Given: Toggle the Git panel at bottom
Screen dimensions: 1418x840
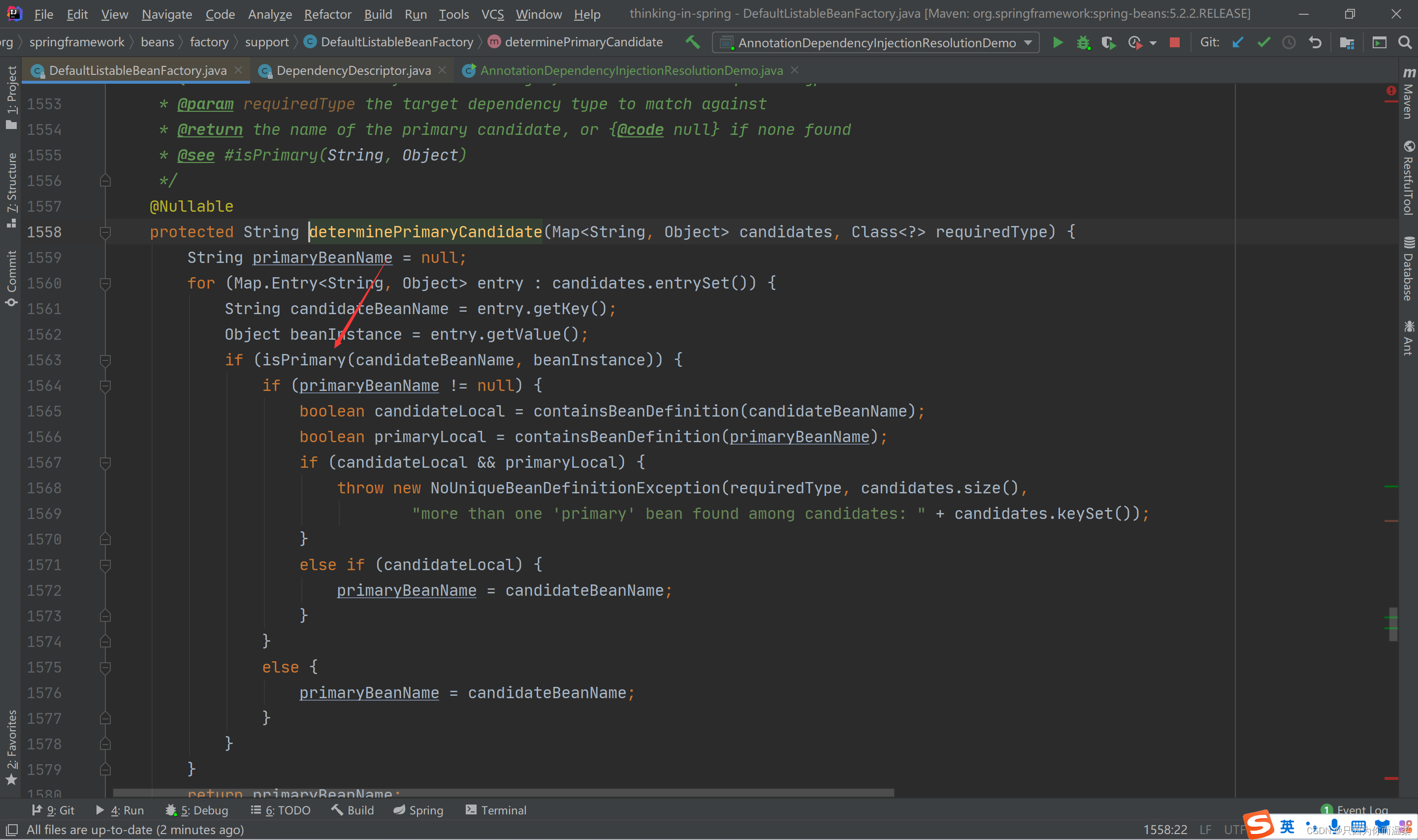Looking at the screenshot, I should click(x=53, y=810).
